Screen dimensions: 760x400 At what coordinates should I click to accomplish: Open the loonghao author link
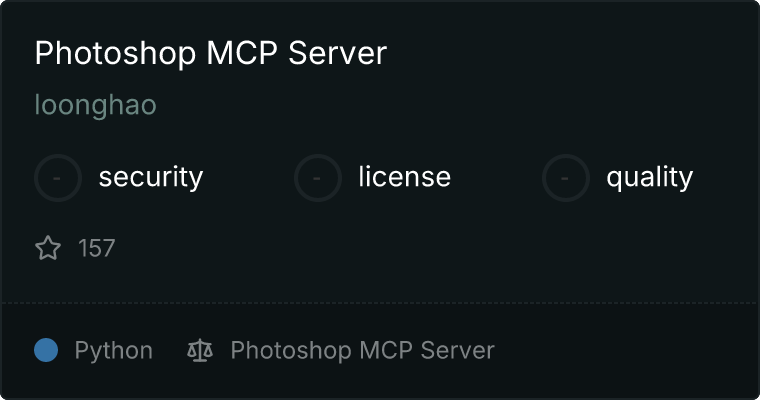95,105
